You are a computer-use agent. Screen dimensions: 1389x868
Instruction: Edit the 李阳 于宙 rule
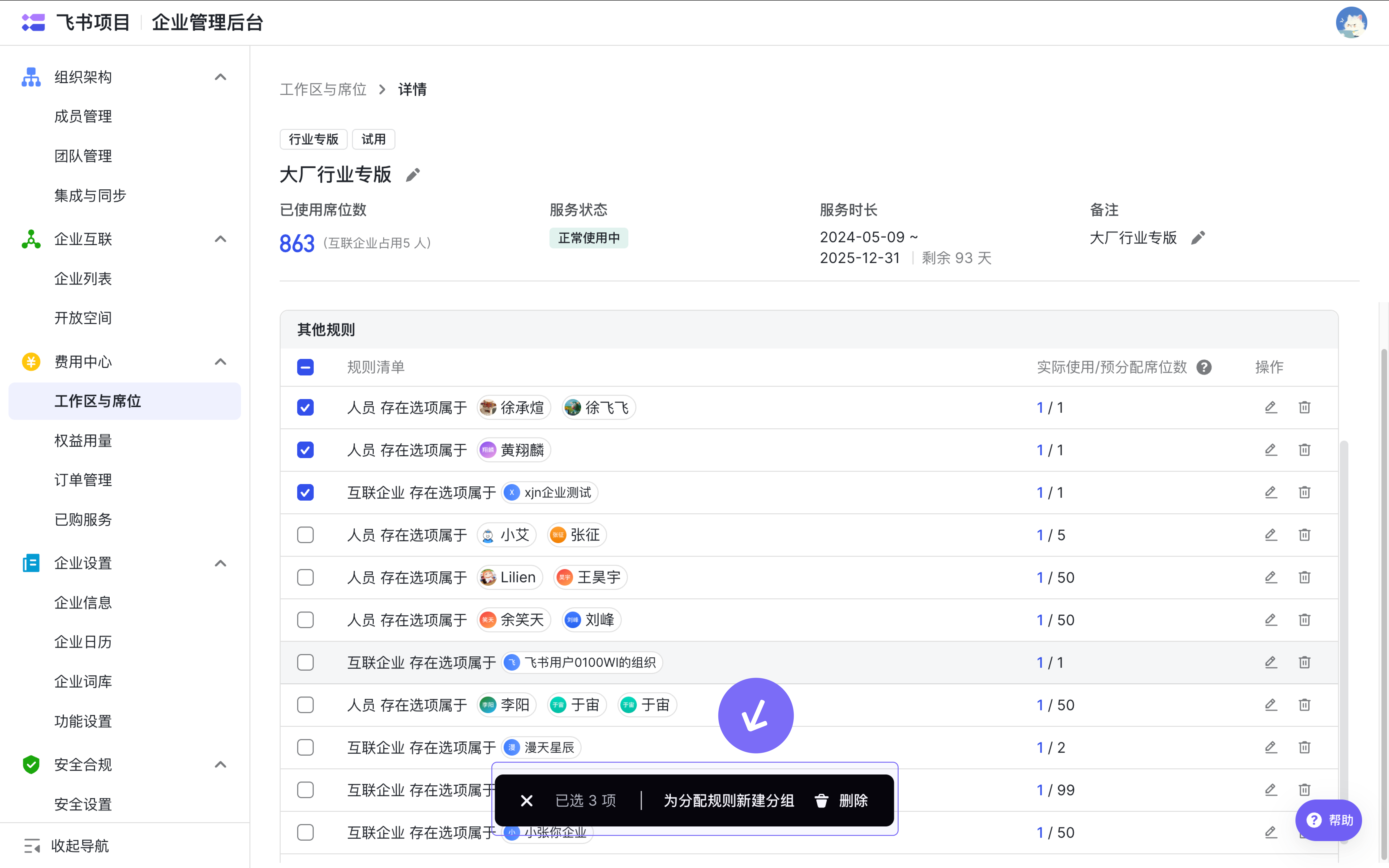(1271, 705)
